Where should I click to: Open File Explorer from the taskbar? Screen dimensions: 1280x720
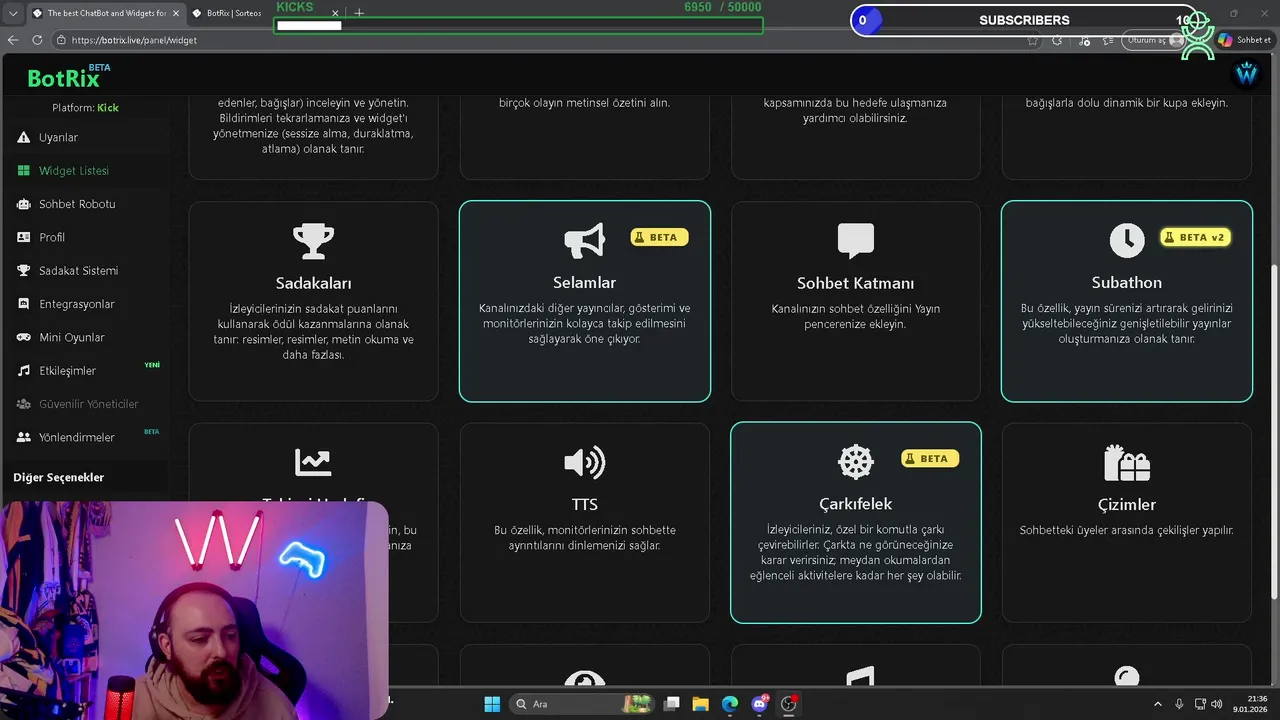(x=701, y=704)
